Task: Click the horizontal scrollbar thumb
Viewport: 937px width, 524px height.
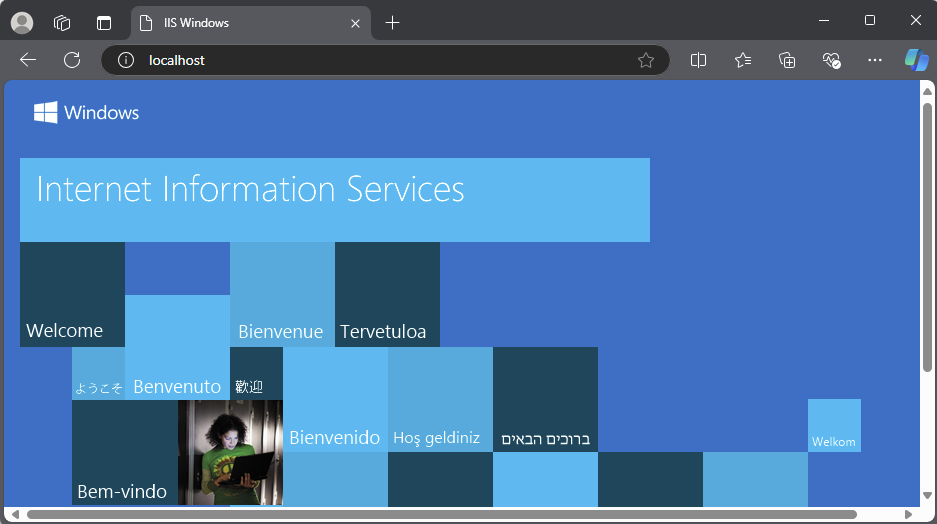Action: point(442,514)
